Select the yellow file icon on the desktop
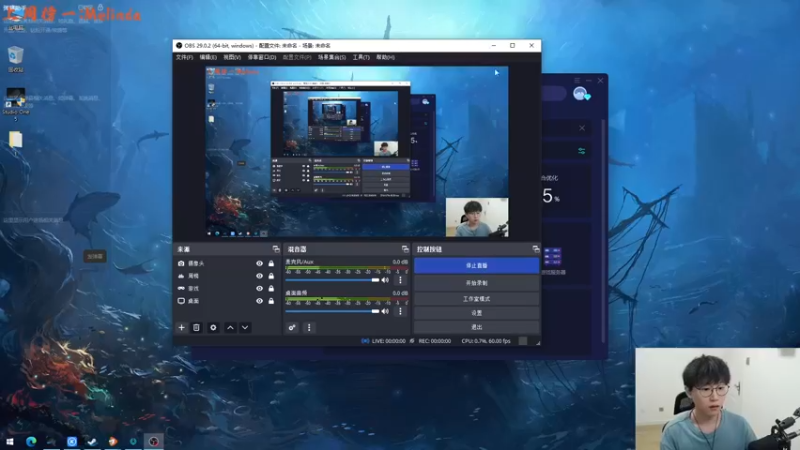The height and width of the screenshot is (450, 800). [15, 139]
